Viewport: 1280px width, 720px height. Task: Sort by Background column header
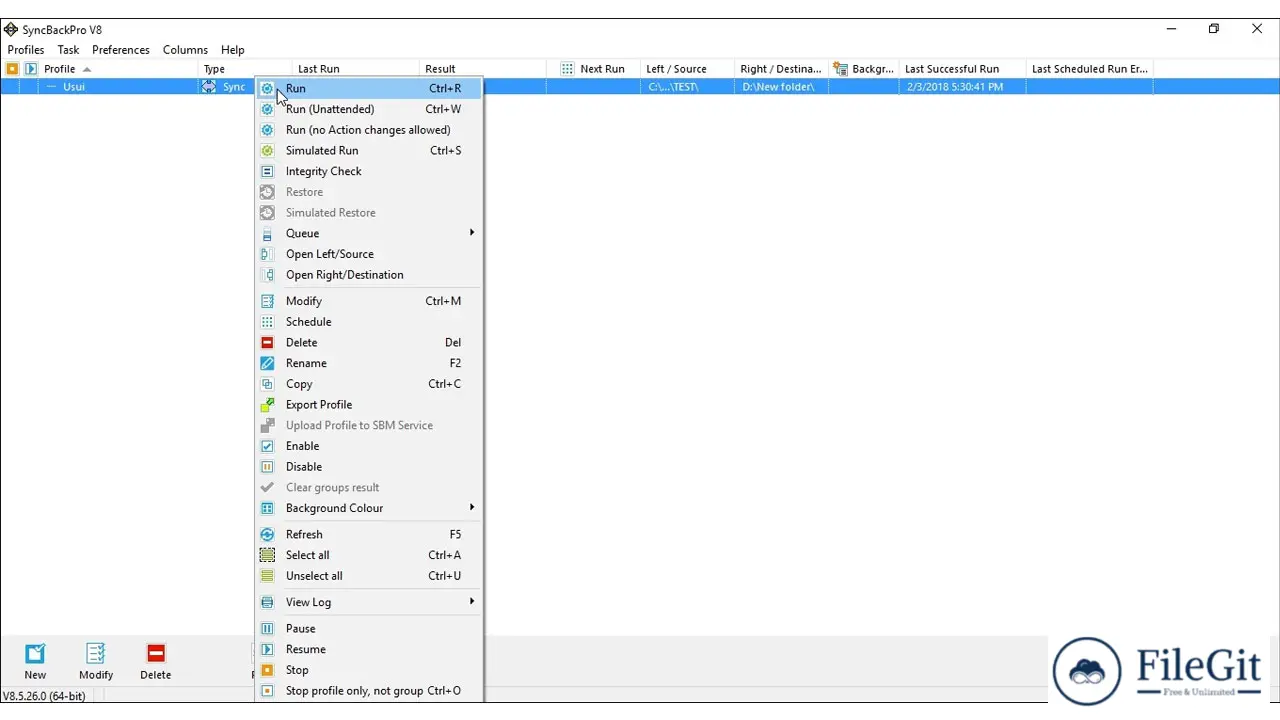point(863,69)
